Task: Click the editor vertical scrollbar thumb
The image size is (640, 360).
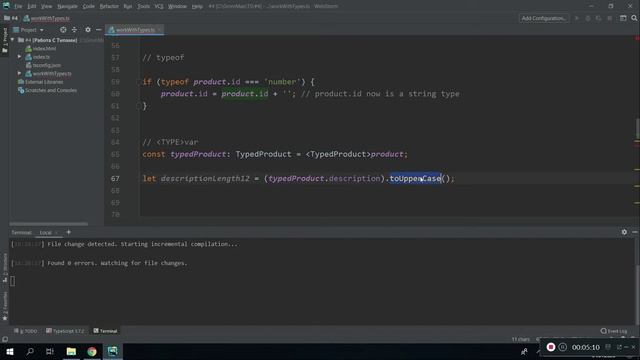Action: pyautogui.click(x=637, y=129)
